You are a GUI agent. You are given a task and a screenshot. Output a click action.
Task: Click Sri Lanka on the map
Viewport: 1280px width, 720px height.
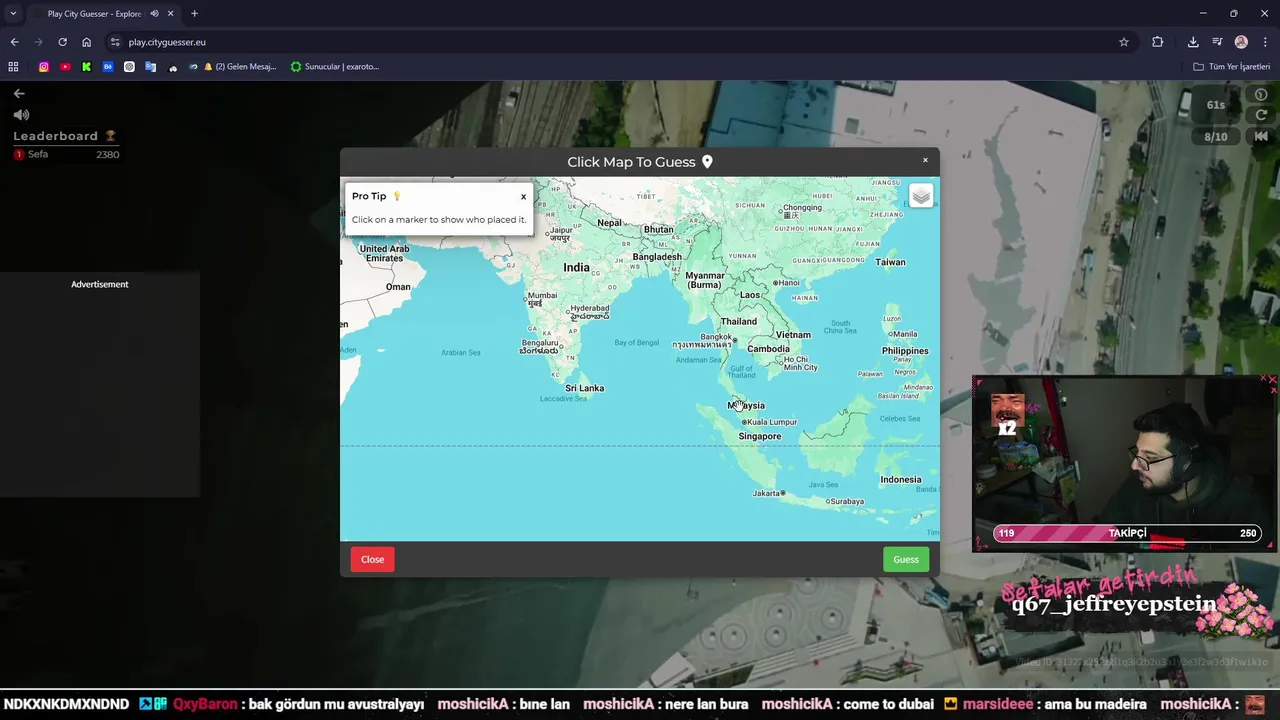pos(584,388)
